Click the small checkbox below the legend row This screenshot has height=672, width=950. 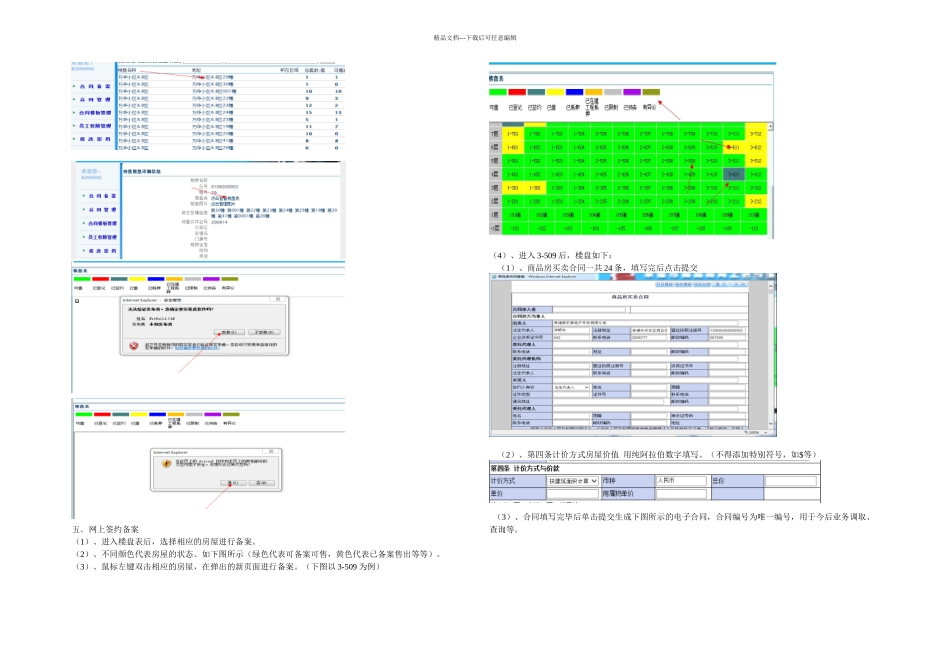coord(77,300)
